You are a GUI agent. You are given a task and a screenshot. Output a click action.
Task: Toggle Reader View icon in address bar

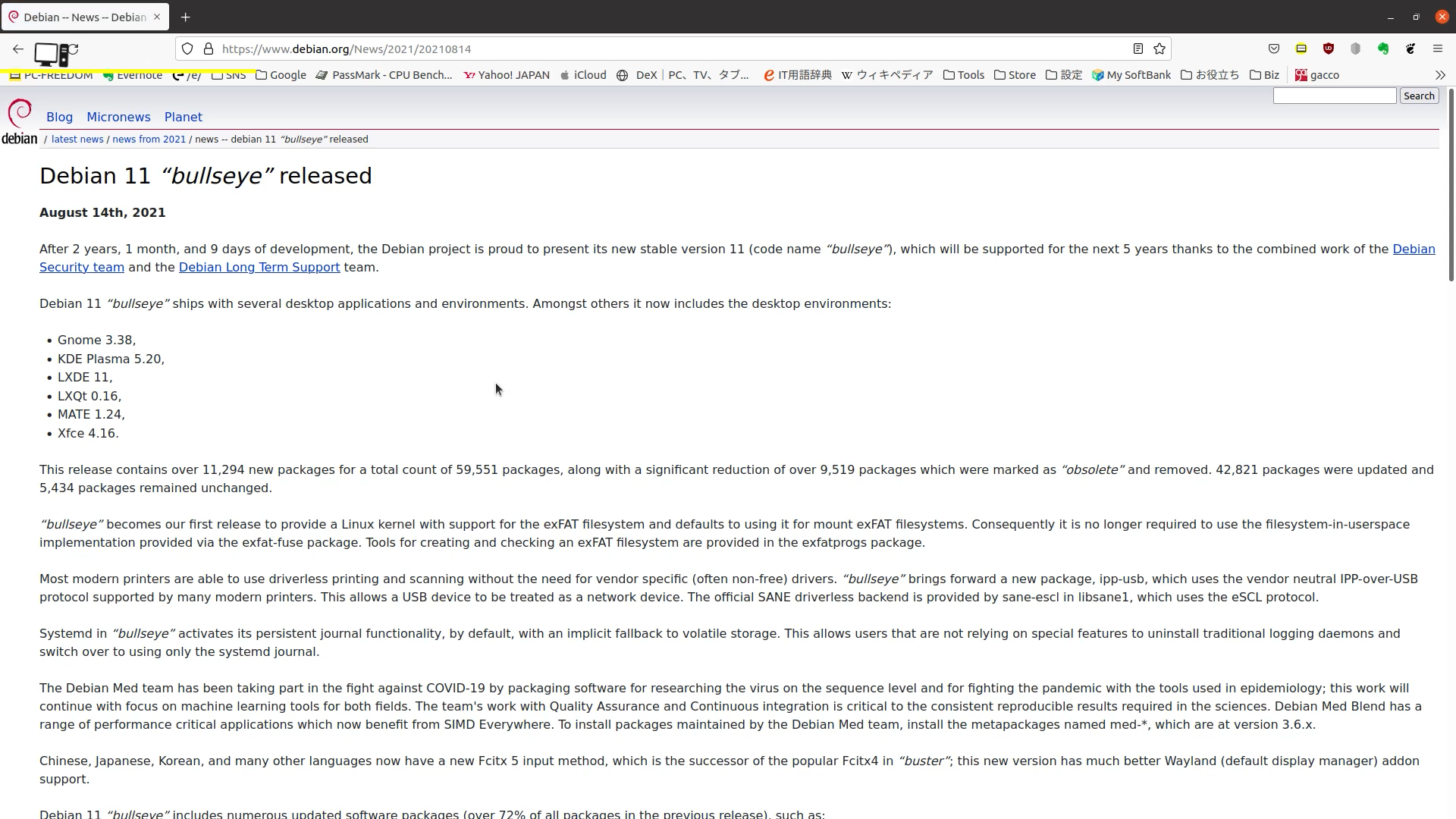tap(1138, 49)
